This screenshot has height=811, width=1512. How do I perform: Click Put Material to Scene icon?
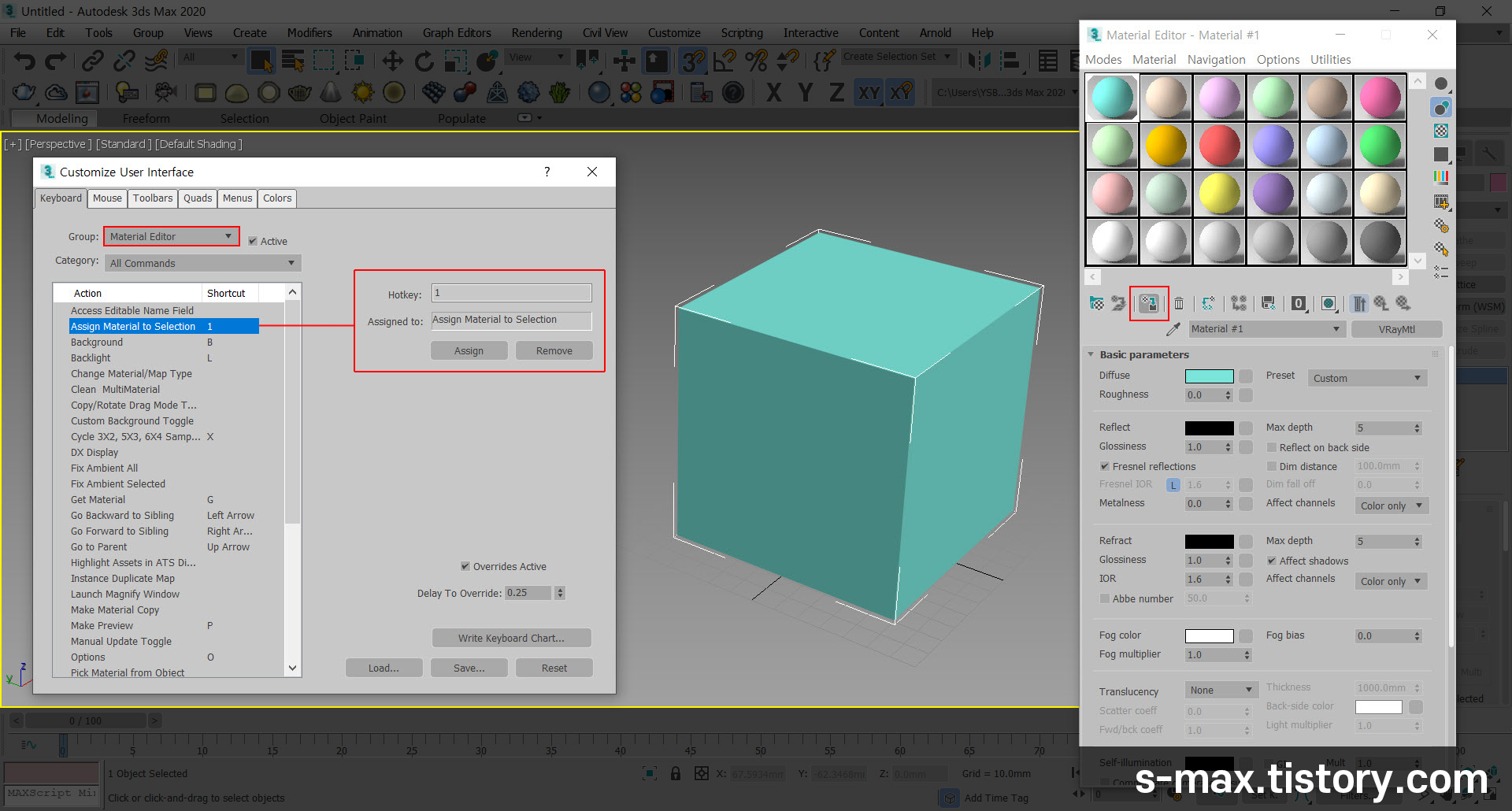(x=1118, y=303)
